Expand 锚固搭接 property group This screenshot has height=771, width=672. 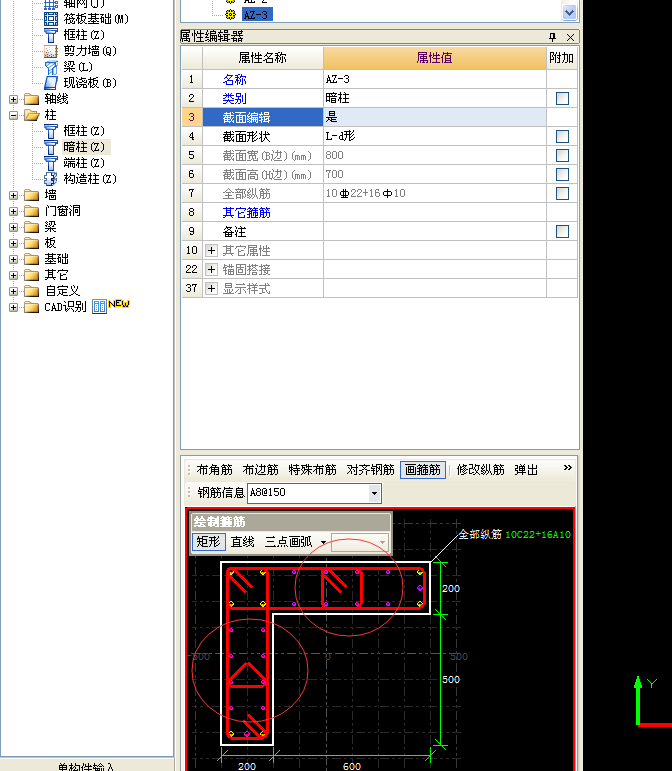211,269
